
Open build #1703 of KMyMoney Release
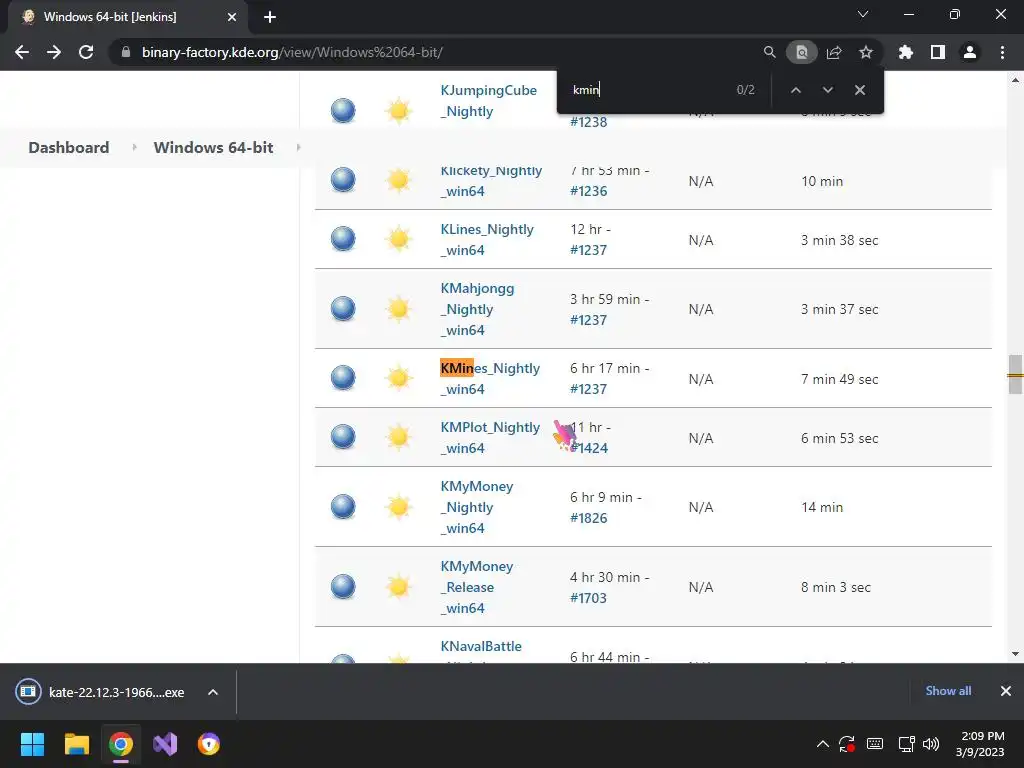588,598
